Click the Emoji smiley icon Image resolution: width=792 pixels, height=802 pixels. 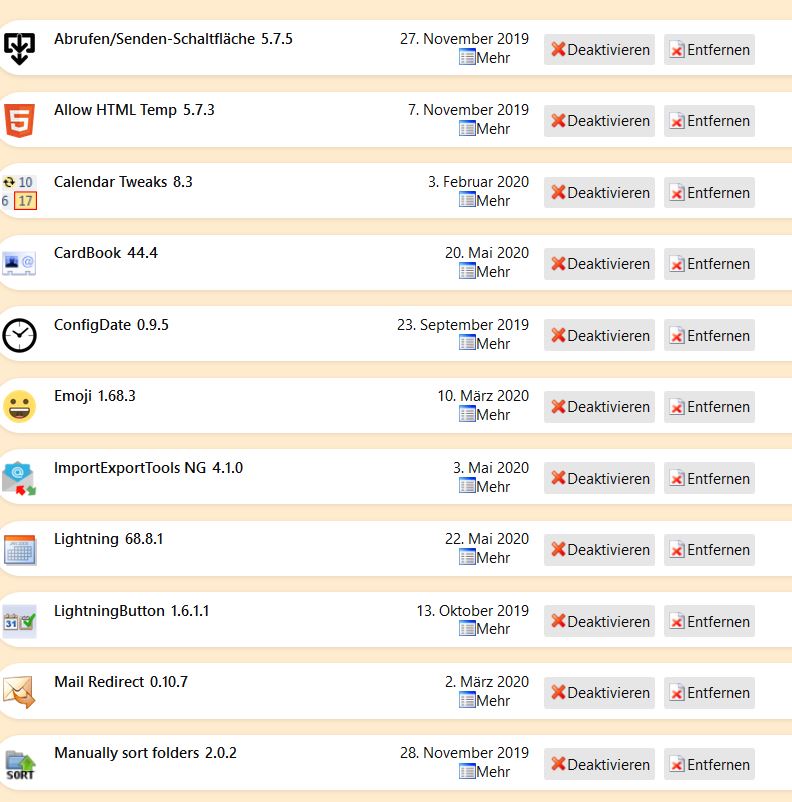tap(19, 407)
